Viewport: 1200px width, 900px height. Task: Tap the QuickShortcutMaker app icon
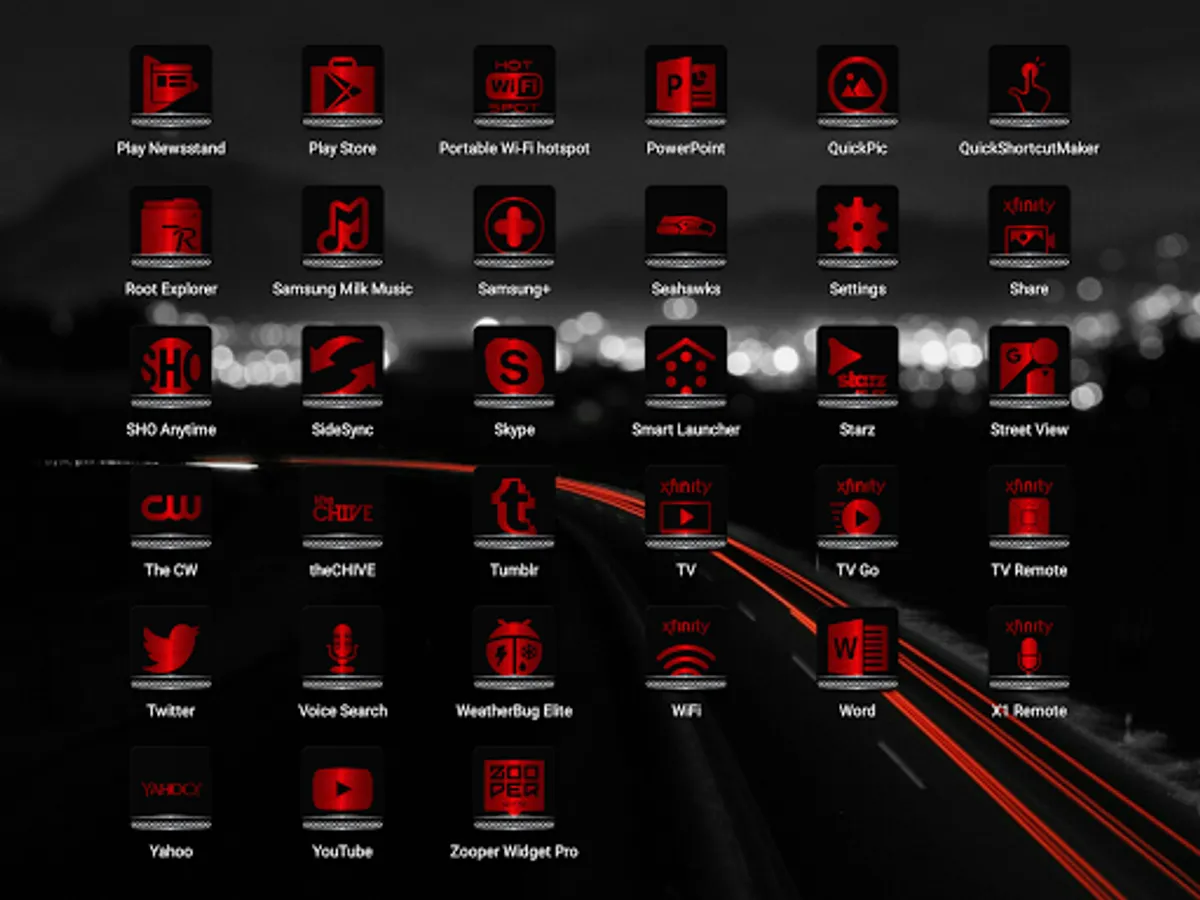[1029, 87]
